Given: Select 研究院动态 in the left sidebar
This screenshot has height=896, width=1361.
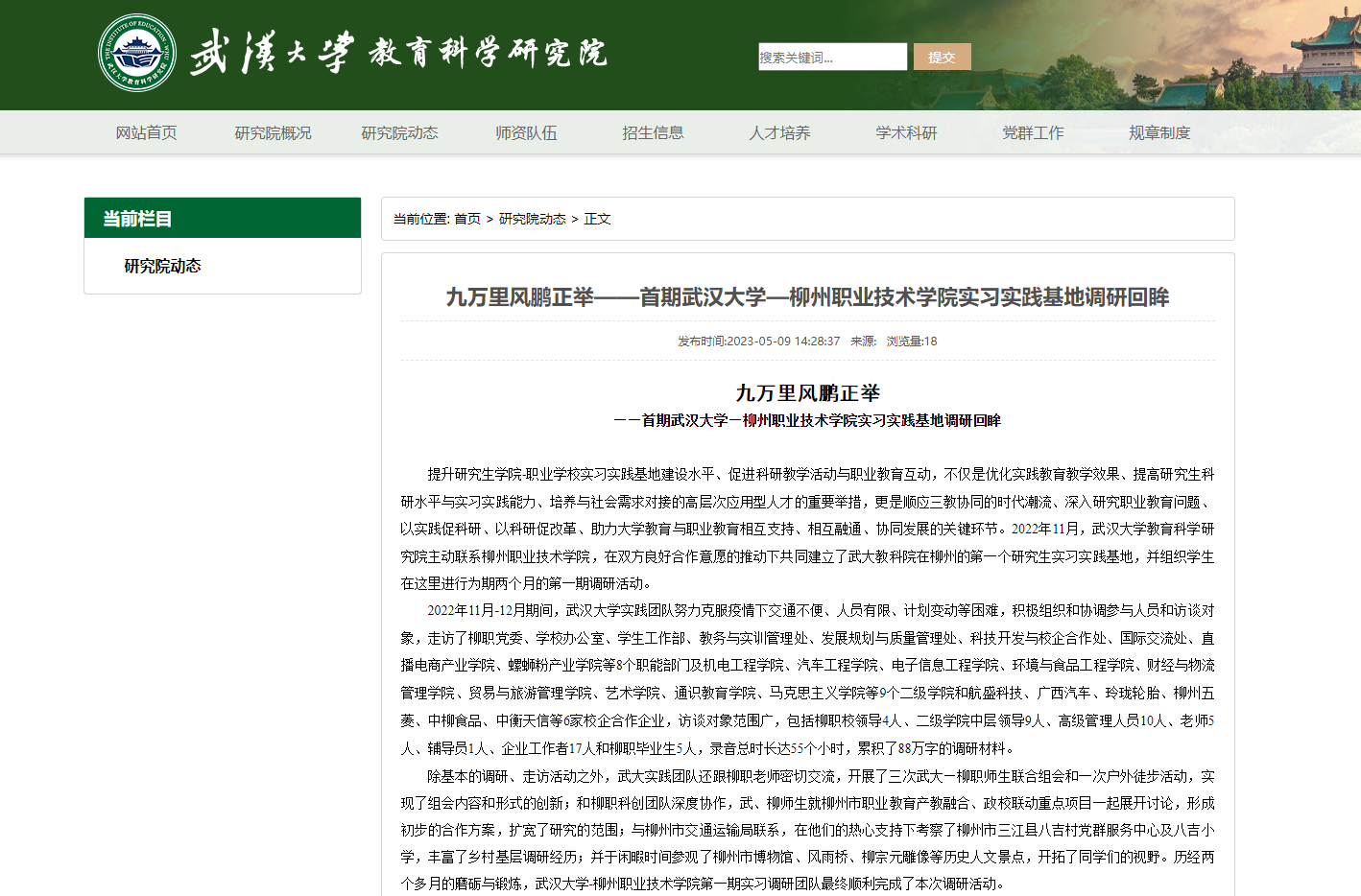Looking at the screenshot, I should [x=162, y=266].
